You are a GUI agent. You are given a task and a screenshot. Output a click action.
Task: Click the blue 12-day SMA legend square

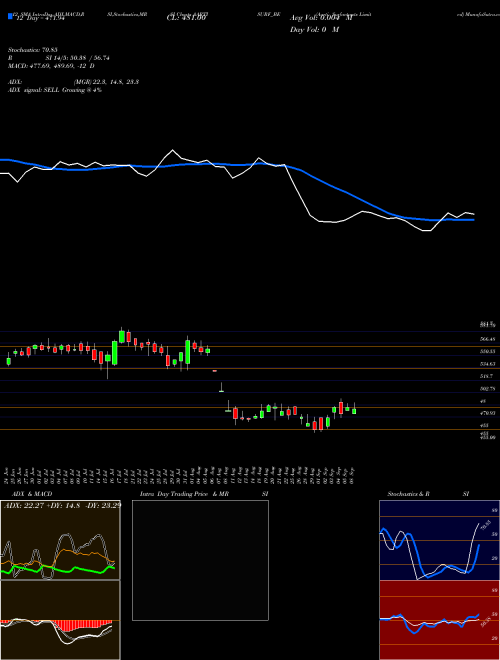pyautogui.click(x=10, y=16)
